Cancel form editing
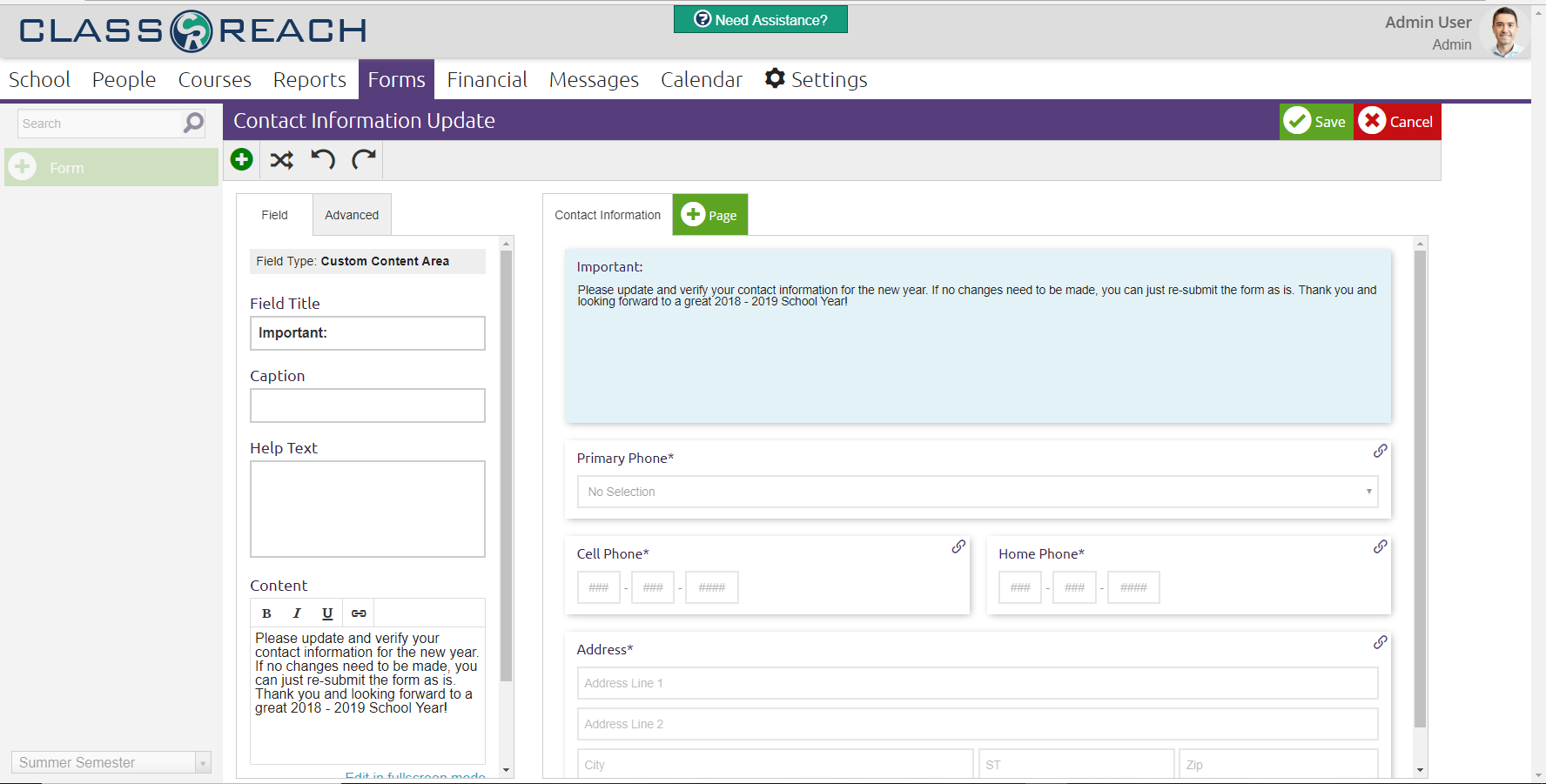 (x=1397, y=122)
